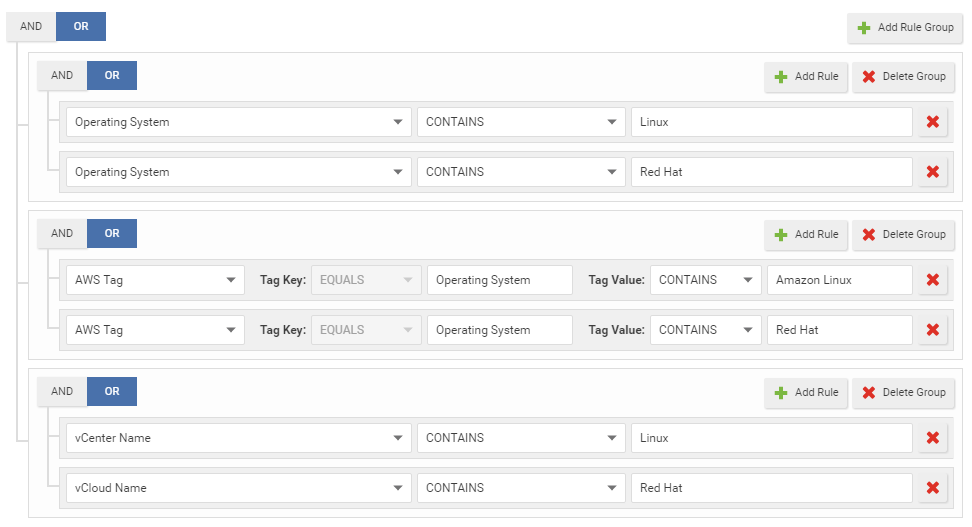This screenshot has height=527, width=972.
Task: Expand CONTAINS operator for the Linux OS rule
Action: [520, 122]
